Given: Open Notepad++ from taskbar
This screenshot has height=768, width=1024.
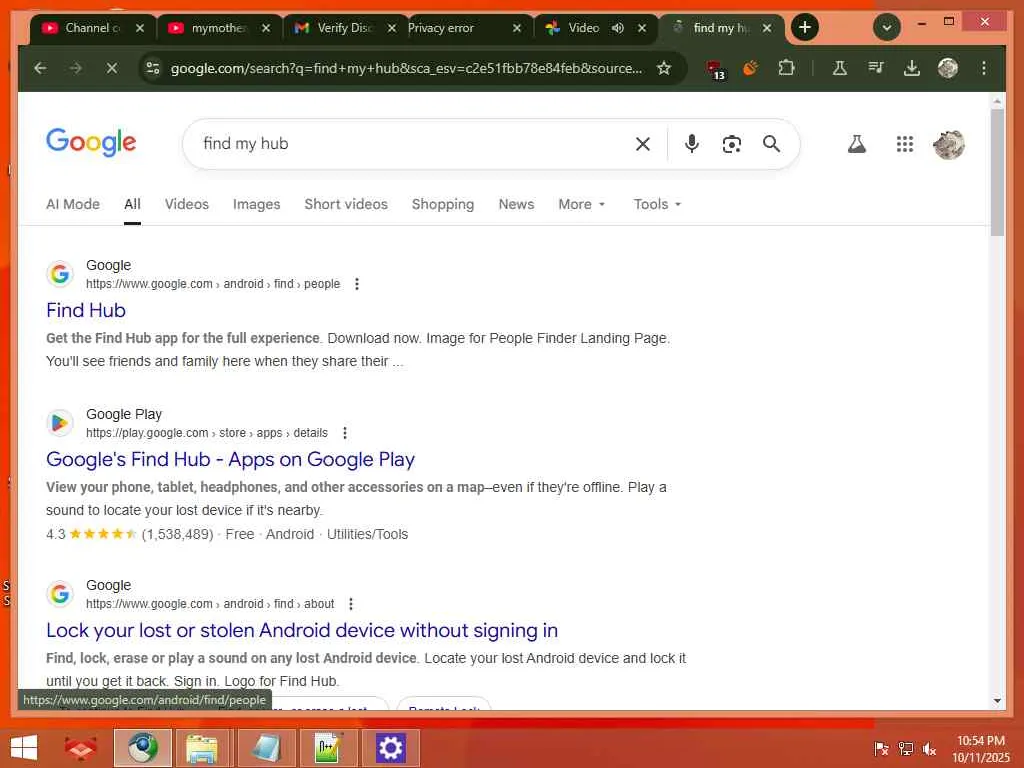Looking at the screenshot, I should [328, 748].
